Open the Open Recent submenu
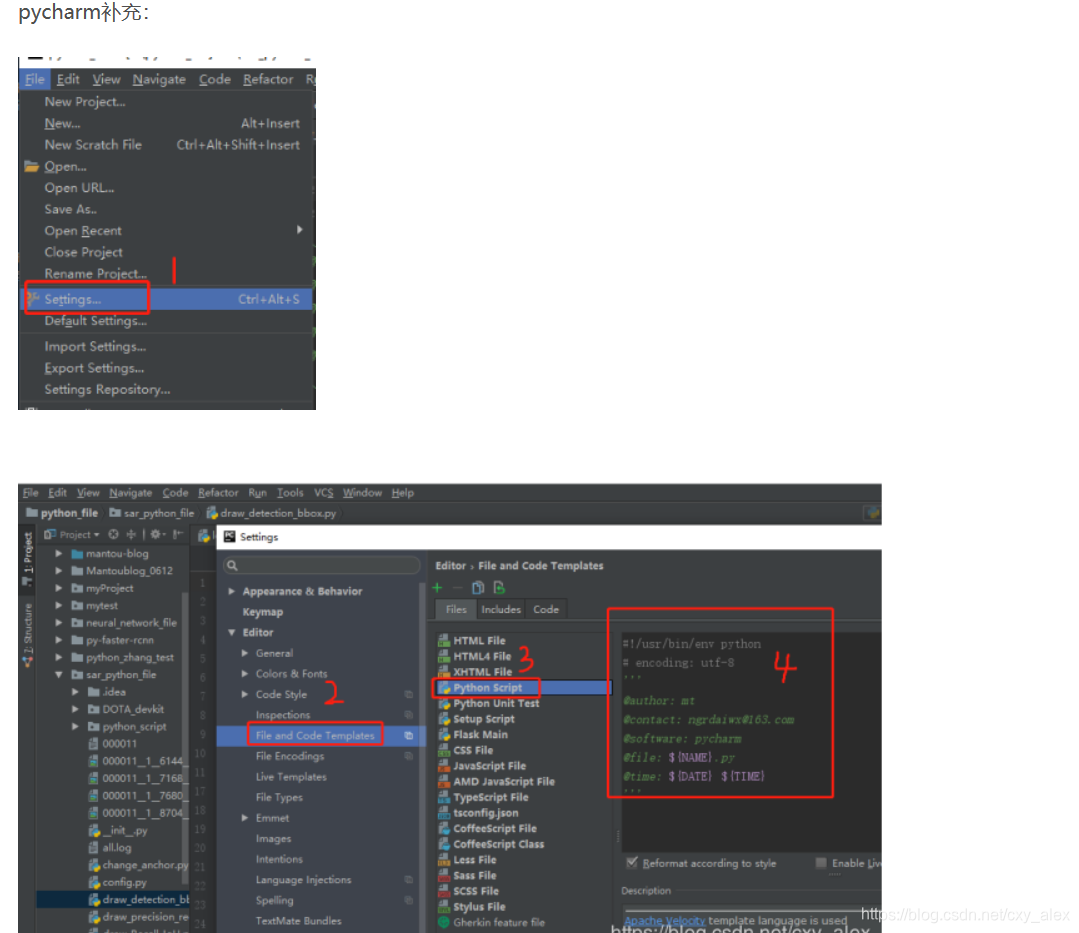 (x=167, y=230)
